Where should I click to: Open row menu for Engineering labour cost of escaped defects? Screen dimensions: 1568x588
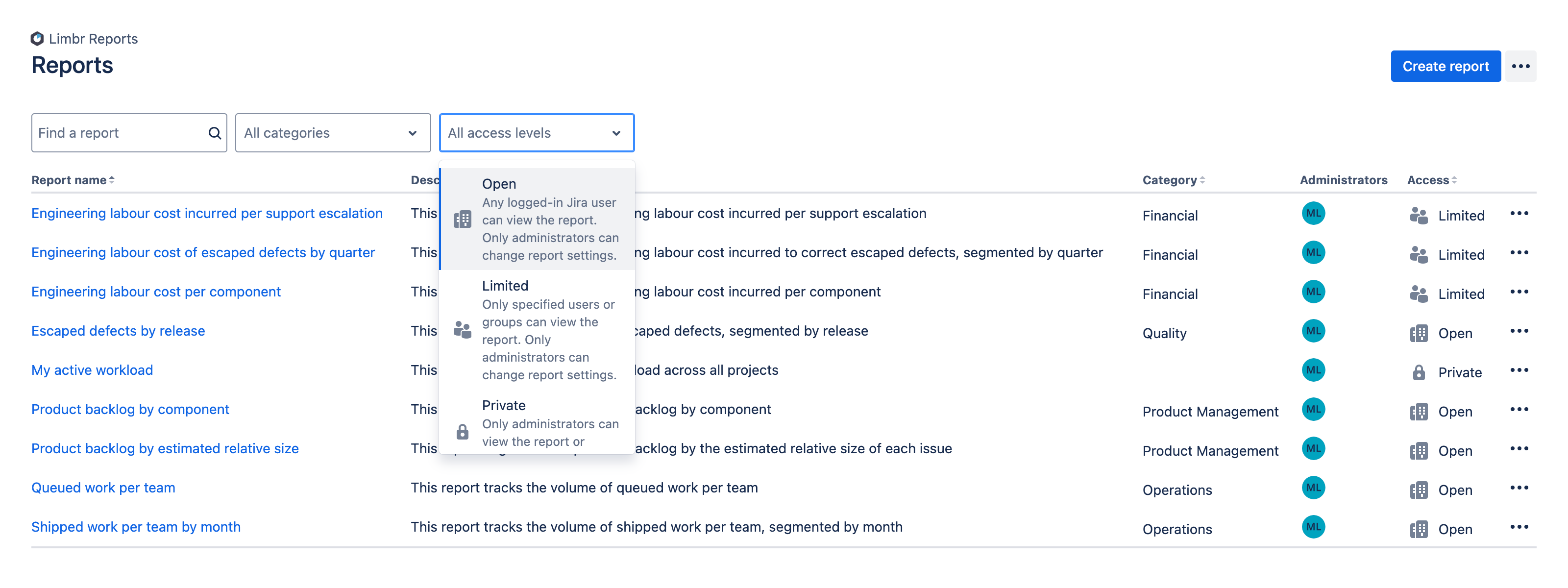(x=1519, y=253)
